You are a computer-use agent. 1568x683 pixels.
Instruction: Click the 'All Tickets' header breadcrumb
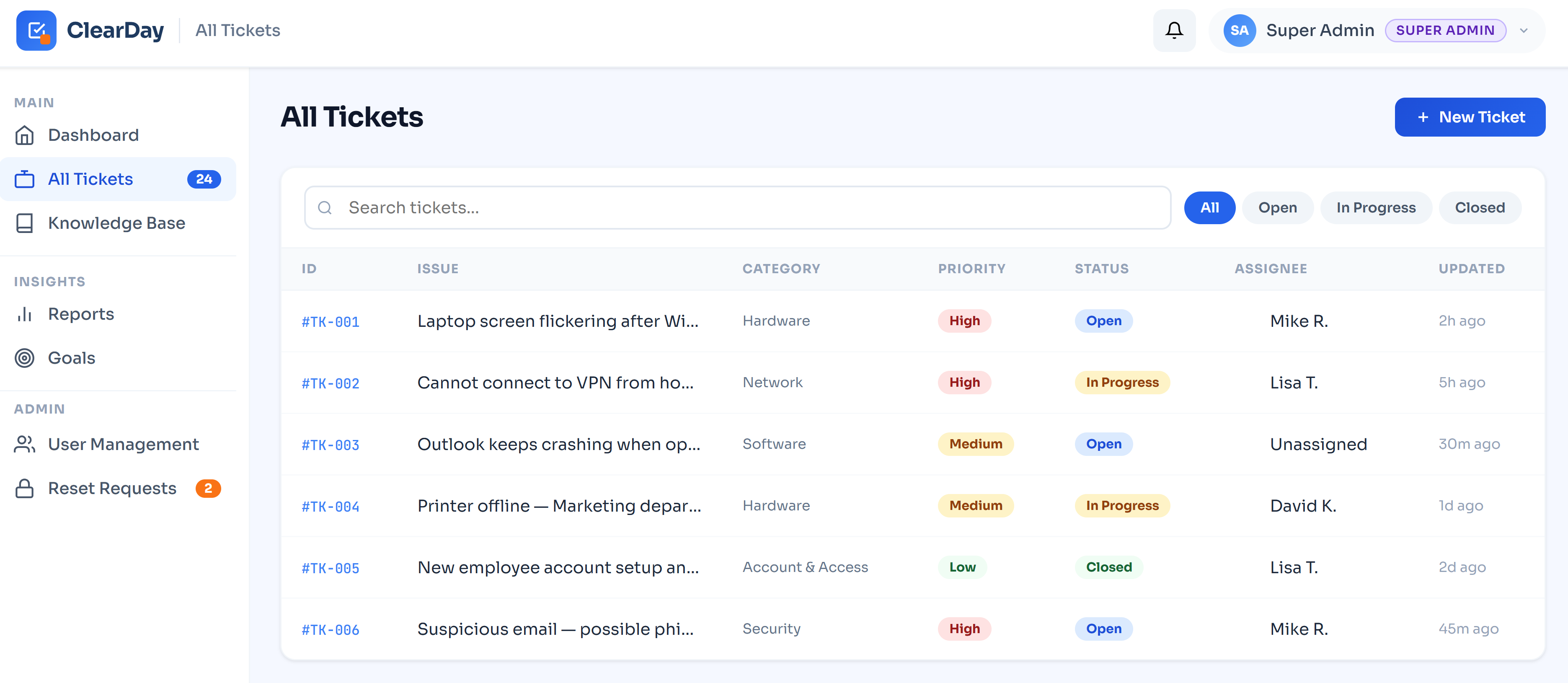[x=238, y=31]
